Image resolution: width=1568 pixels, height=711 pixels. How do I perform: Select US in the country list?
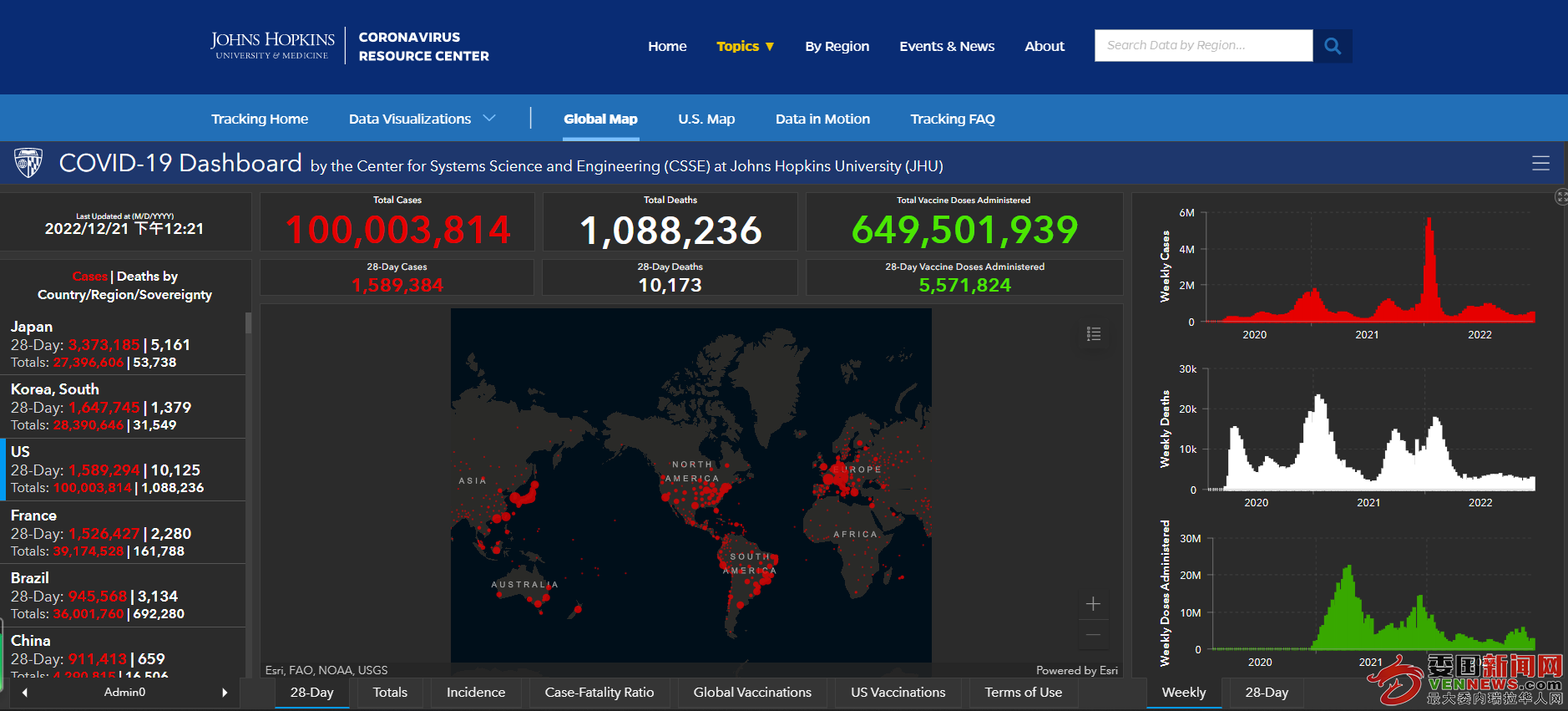[123, 470]
